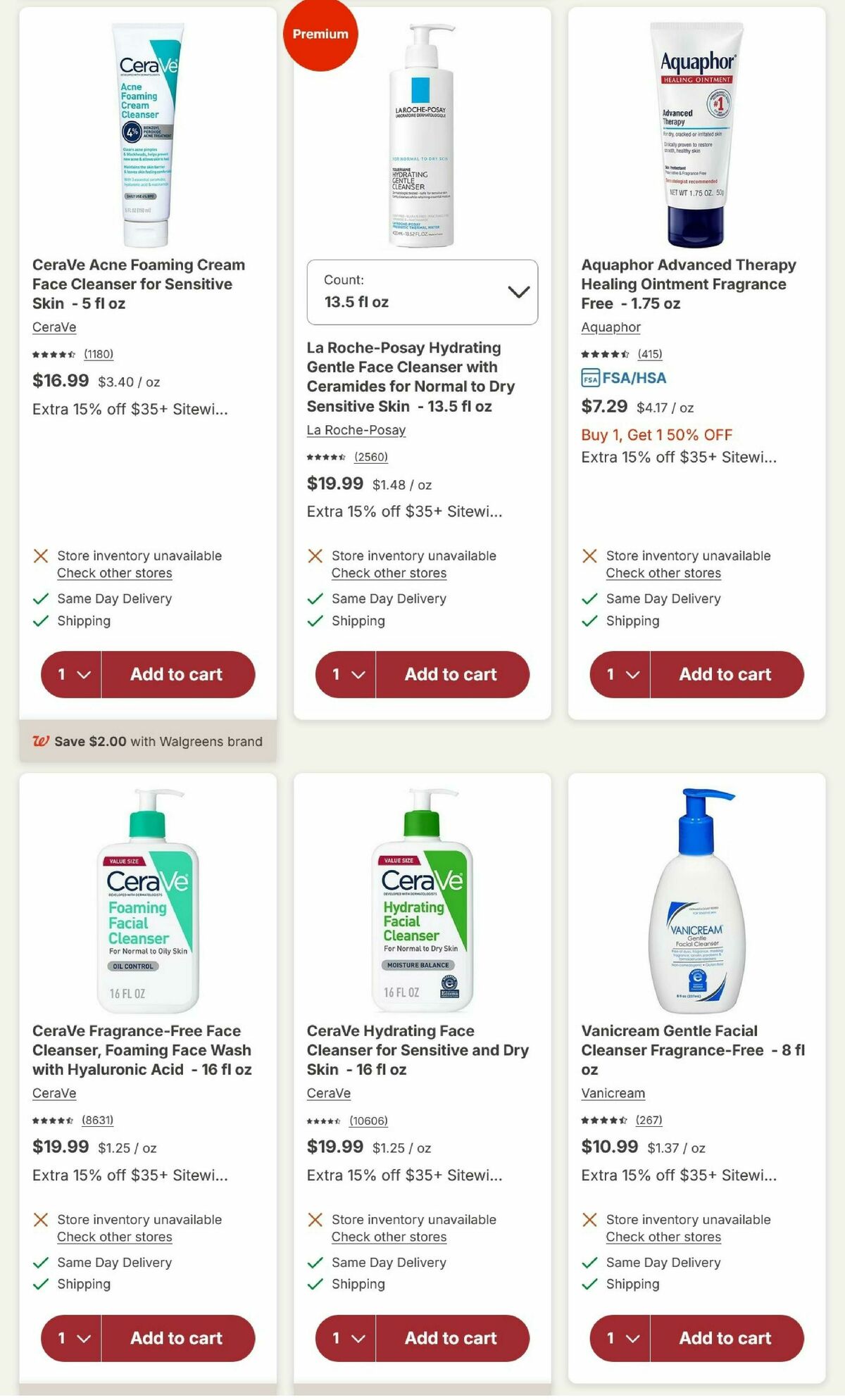This screenshot has width=845, height=1400.
Task: Open the CeraVe brand page link
Action: pos(54,327)
